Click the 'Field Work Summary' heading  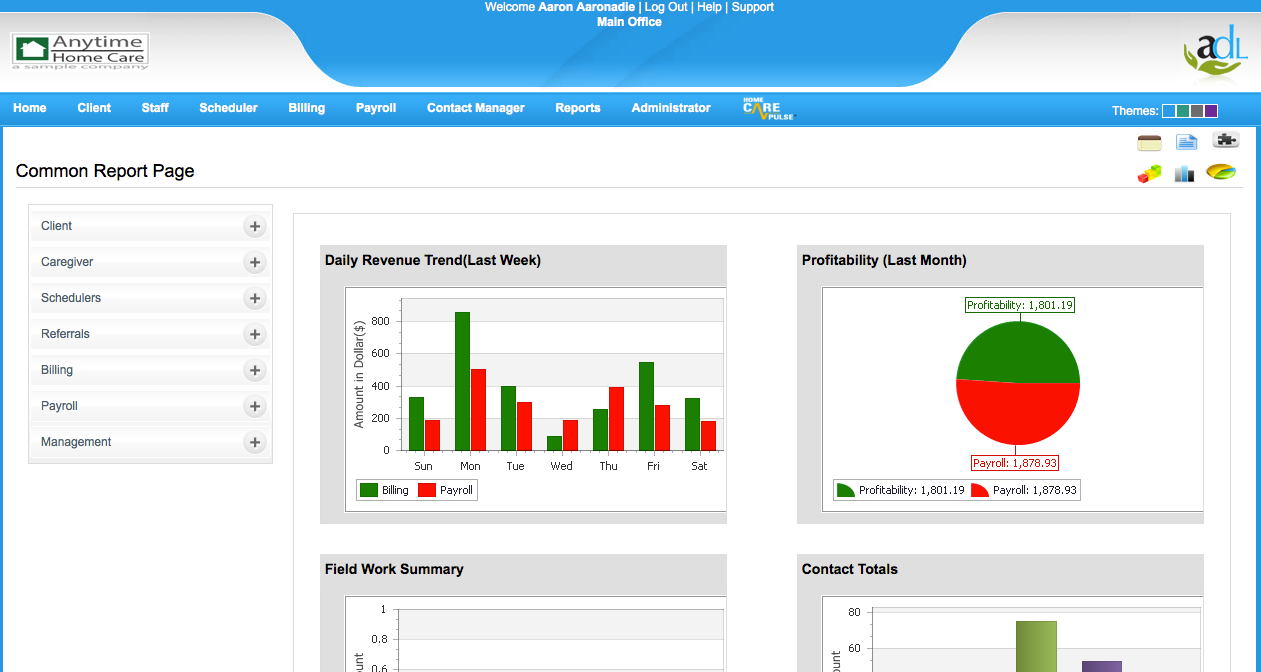tap(394, 569)
